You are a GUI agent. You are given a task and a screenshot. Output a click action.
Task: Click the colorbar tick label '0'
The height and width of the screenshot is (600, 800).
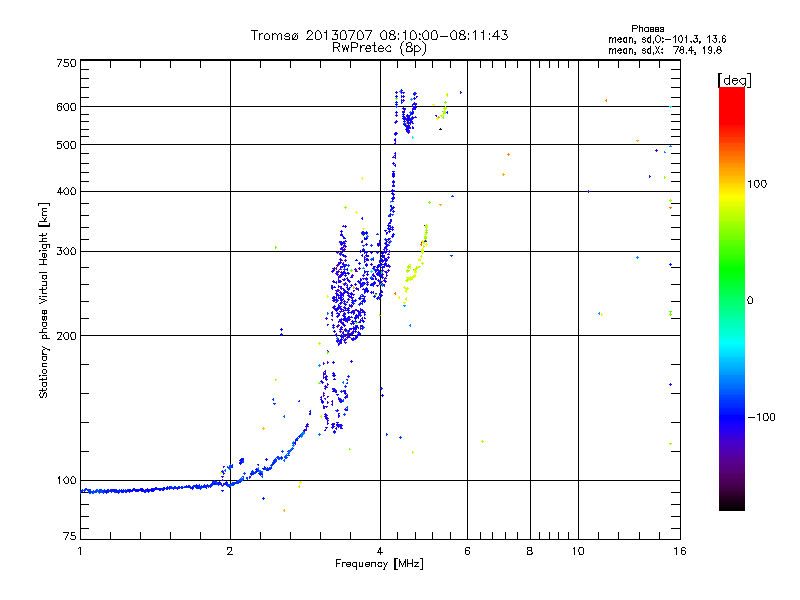point(750,301)
